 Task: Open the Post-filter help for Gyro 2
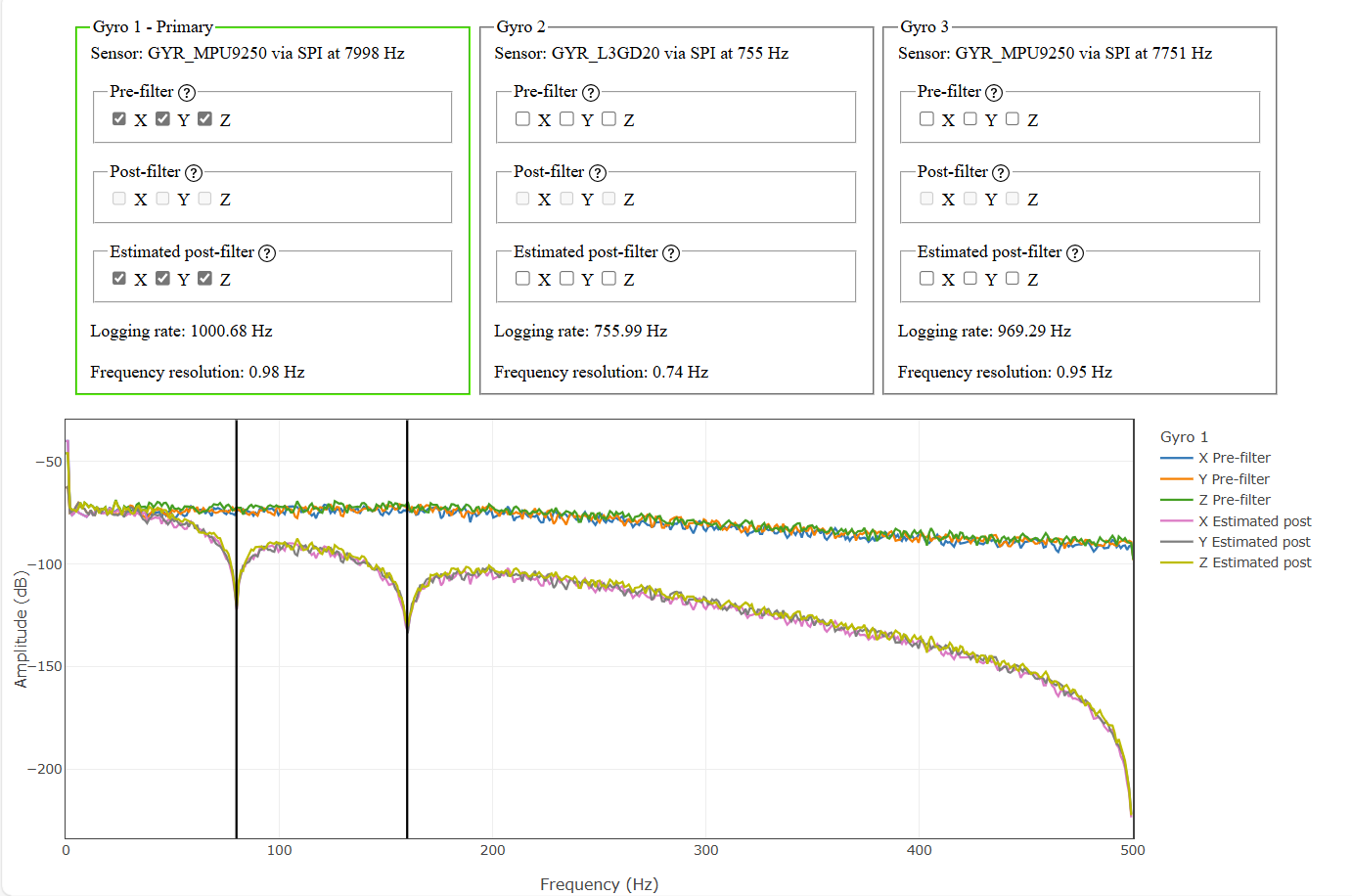pyautogui.click(x=596, y=171)
